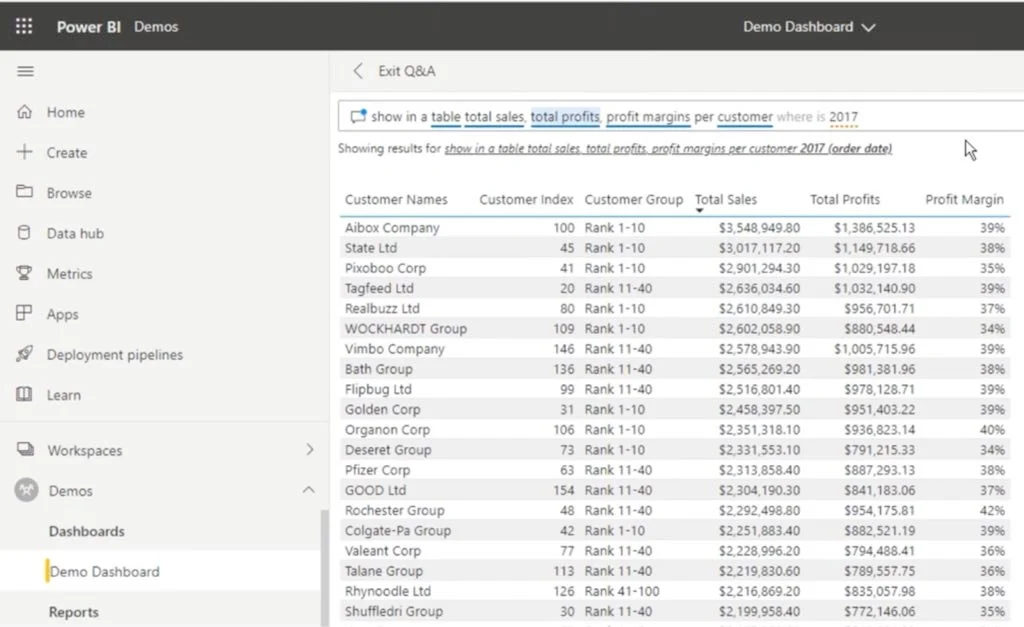Open Data hub in navigation

pyautogui.click(x=75, y=234)
